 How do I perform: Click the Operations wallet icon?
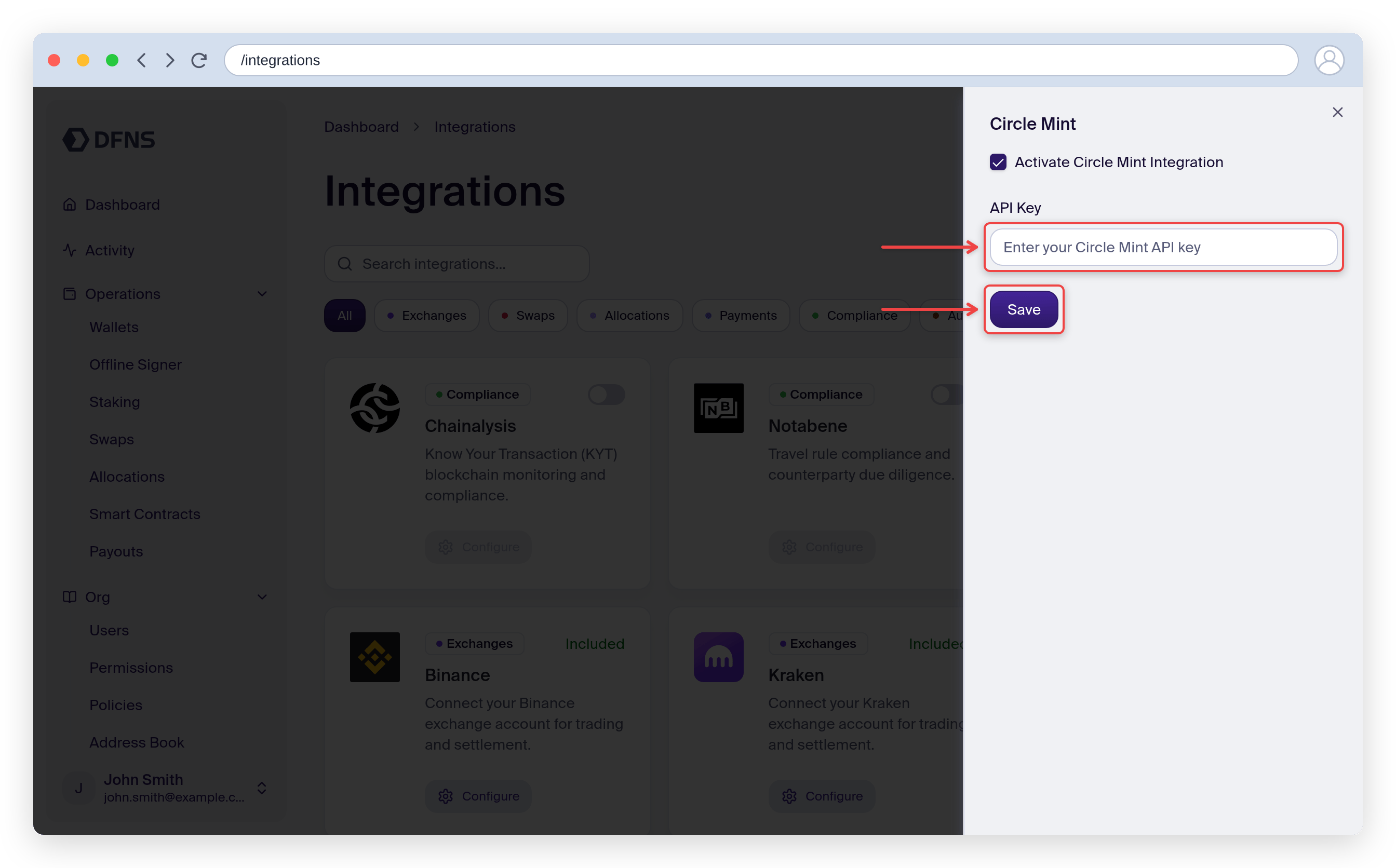coord(70,294)
